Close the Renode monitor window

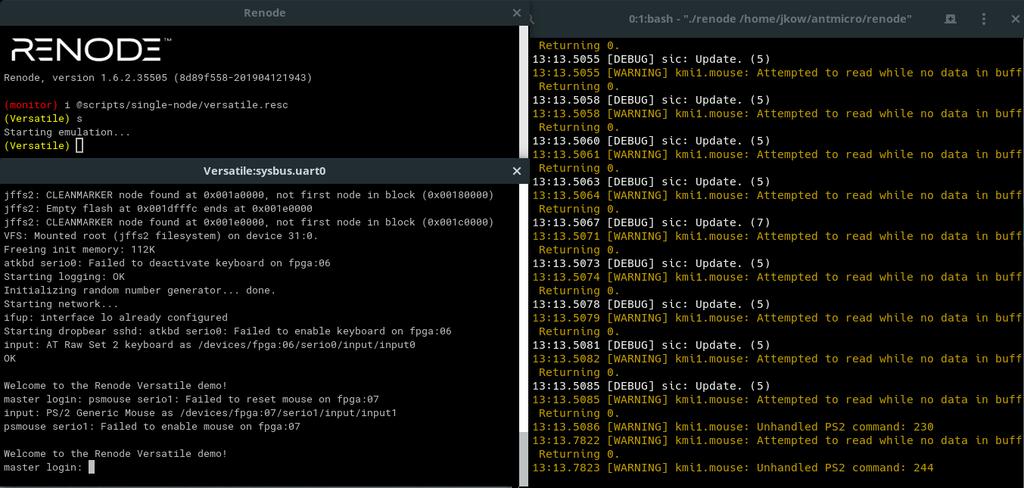tap(517, 12)
